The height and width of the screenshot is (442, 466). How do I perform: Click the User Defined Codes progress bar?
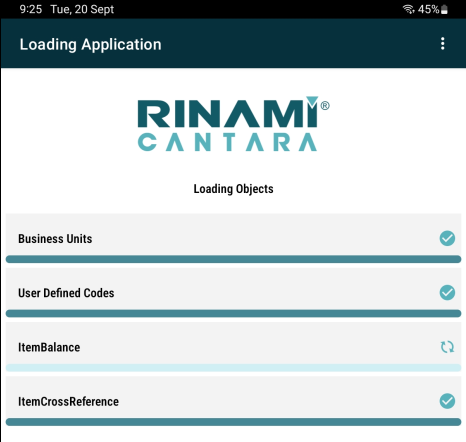point(233,313)
